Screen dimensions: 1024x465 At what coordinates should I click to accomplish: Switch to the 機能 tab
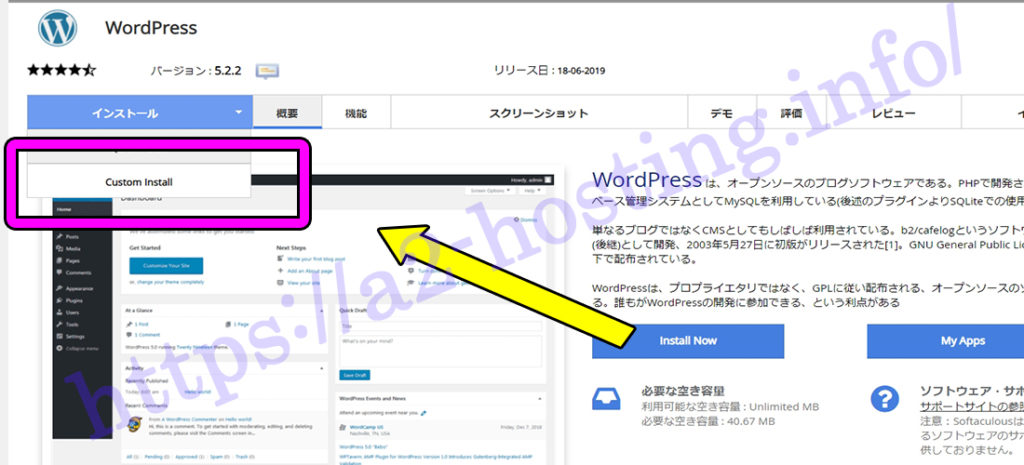356,113
